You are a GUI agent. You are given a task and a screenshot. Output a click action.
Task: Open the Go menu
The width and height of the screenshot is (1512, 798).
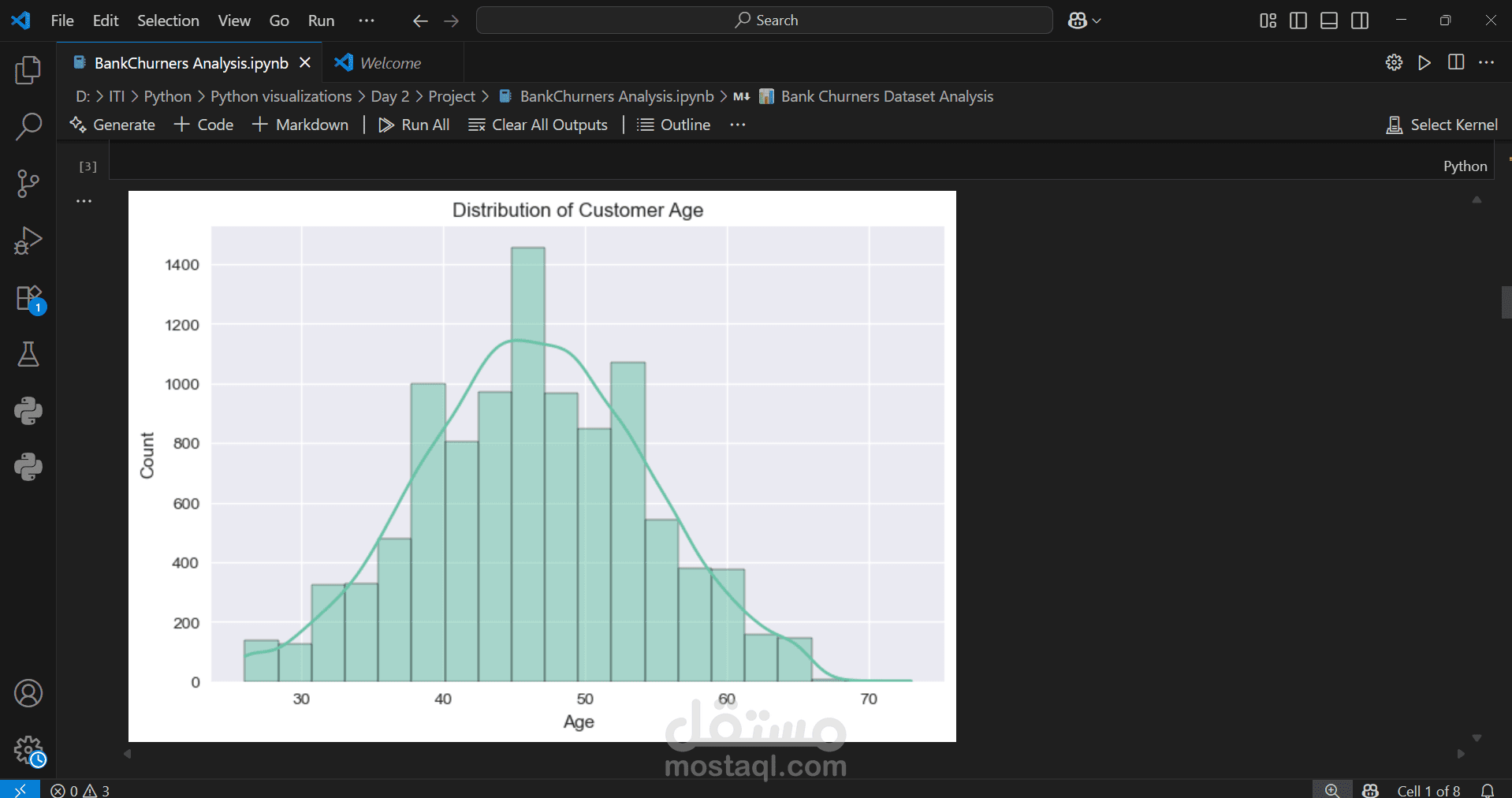point(279,21)
